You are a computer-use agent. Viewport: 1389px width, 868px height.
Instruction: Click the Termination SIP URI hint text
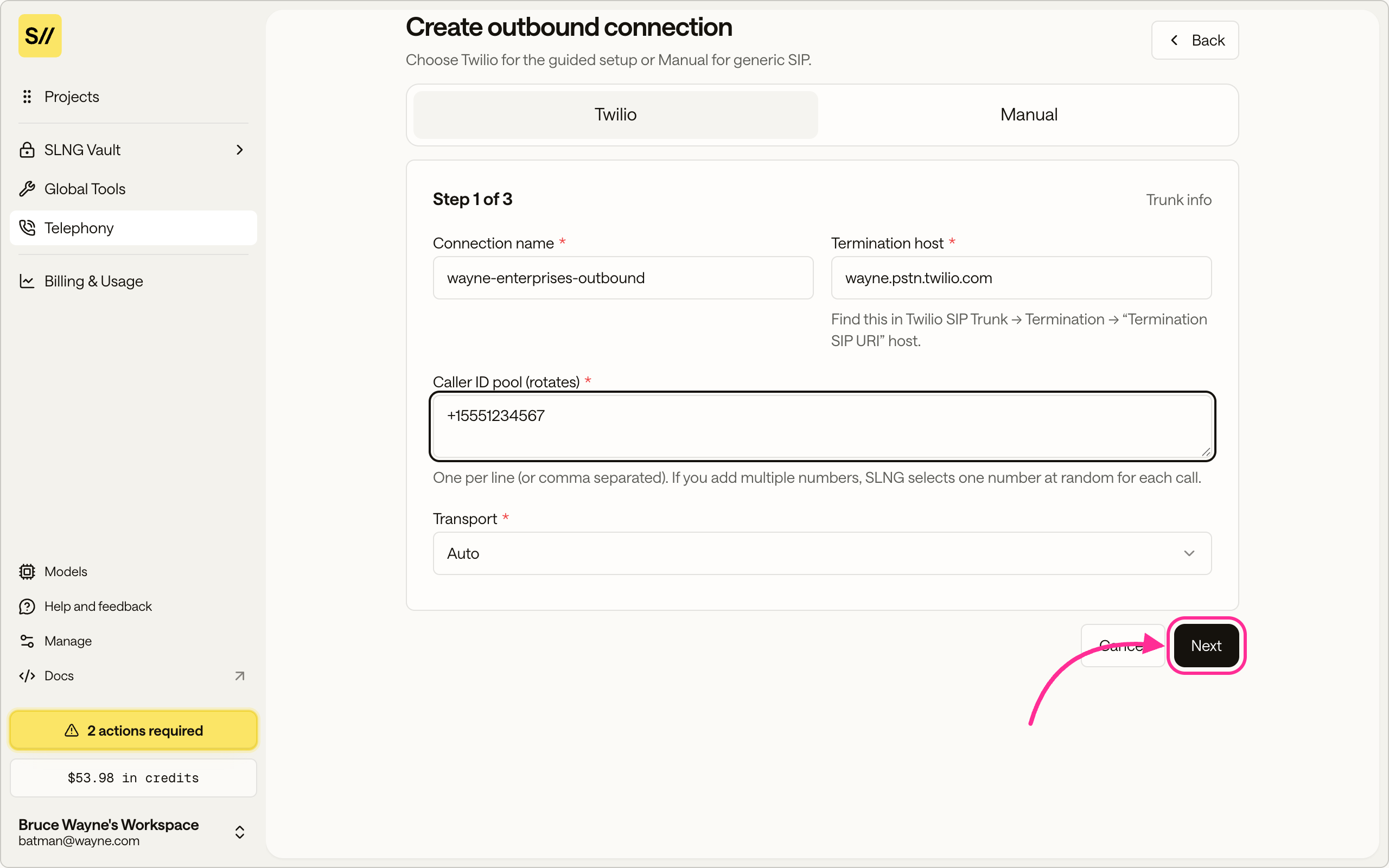[x=1019, y=330]
